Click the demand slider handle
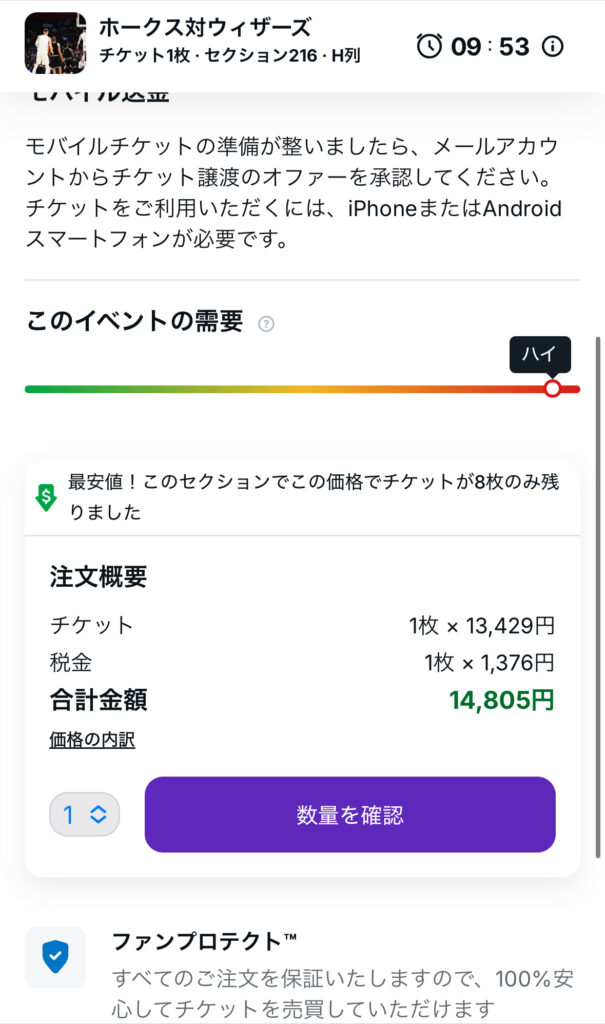 point(553,388)
